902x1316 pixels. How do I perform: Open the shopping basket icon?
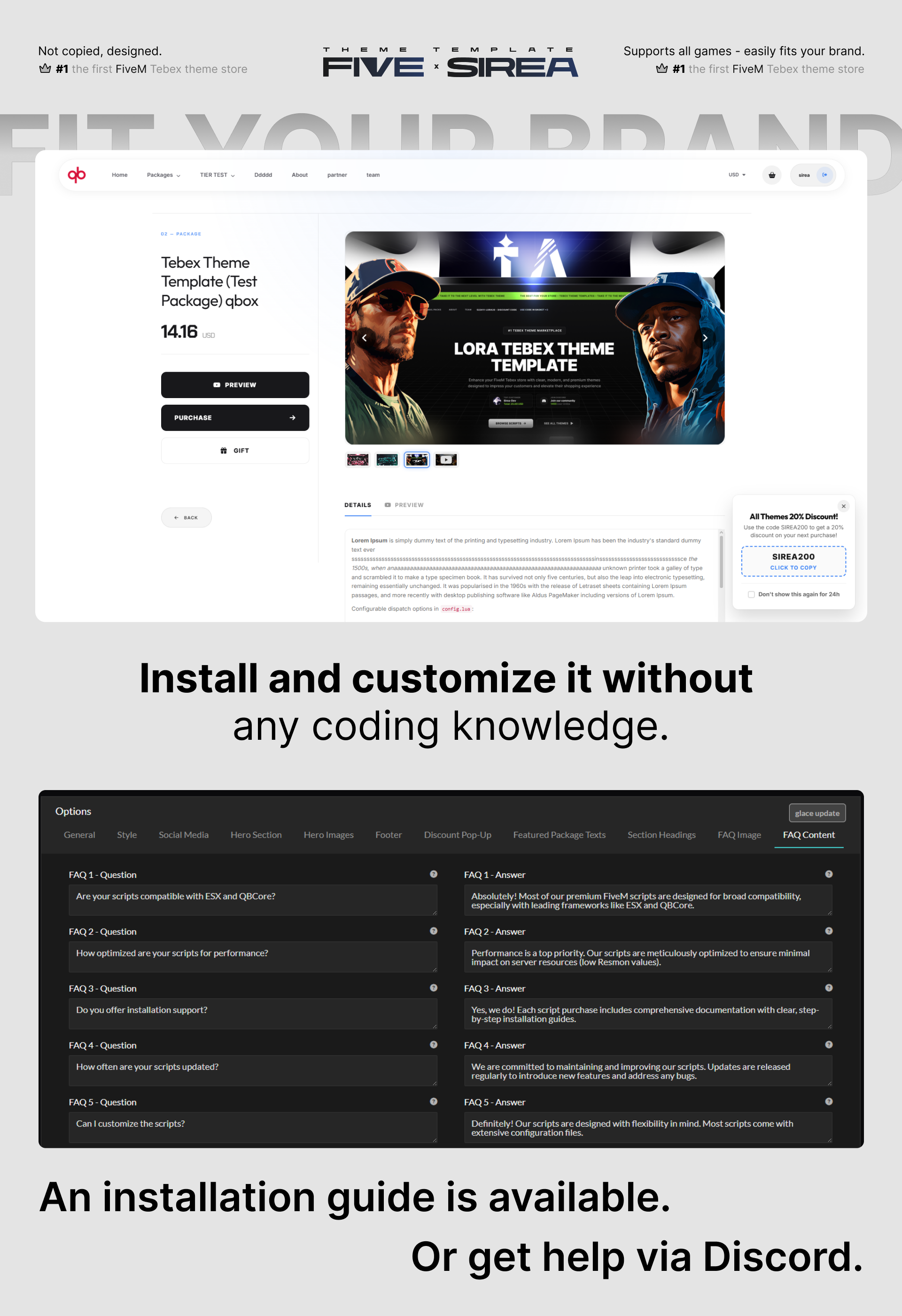(772, 175)
